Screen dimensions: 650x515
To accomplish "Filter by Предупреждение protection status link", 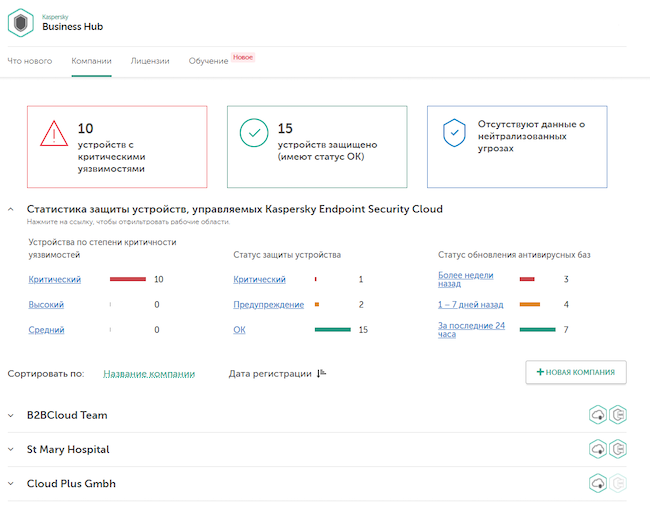I will pyautogui.click(x=268, y=304).
